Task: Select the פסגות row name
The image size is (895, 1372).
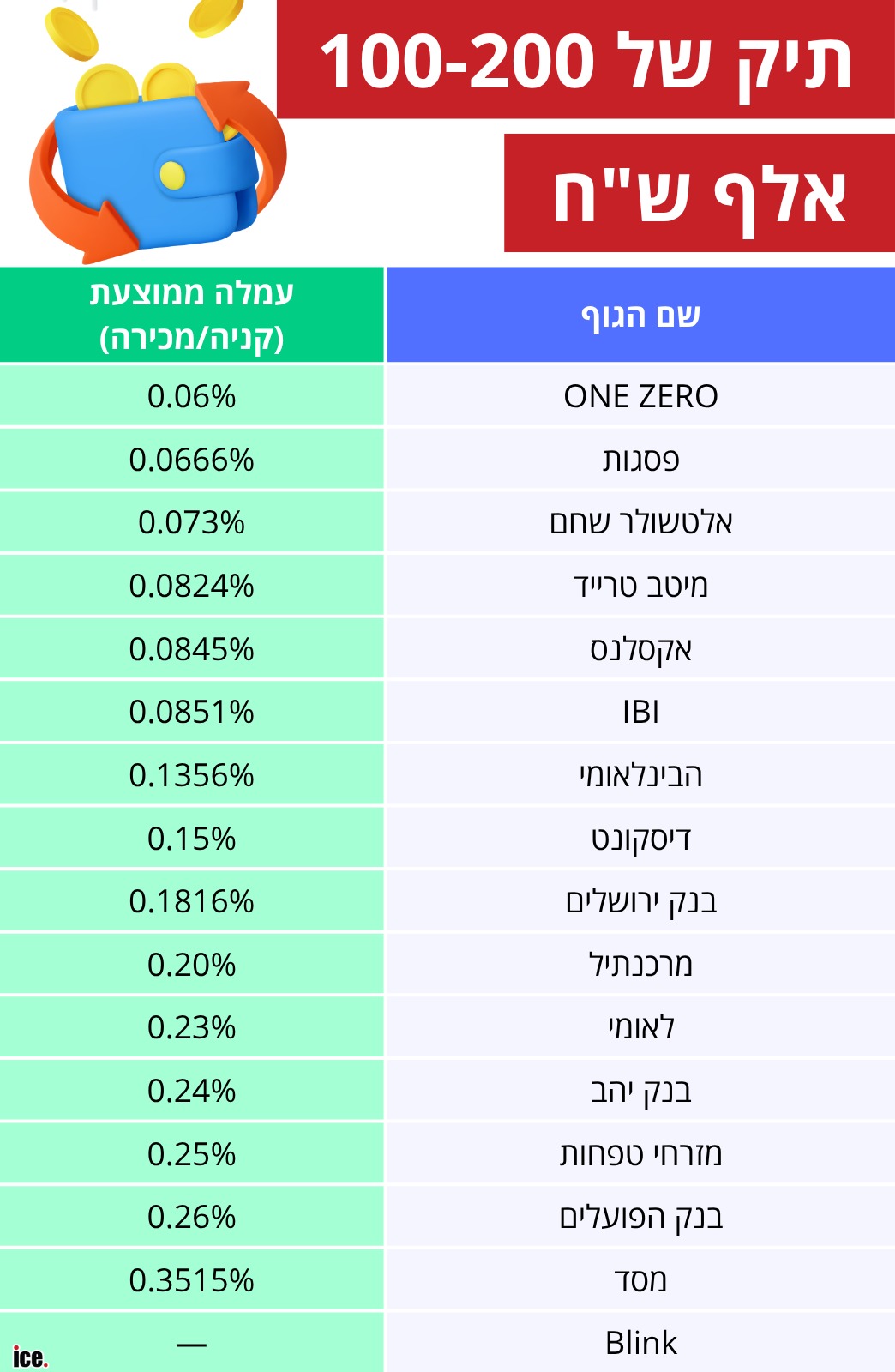Action: (x=640, y=460)
